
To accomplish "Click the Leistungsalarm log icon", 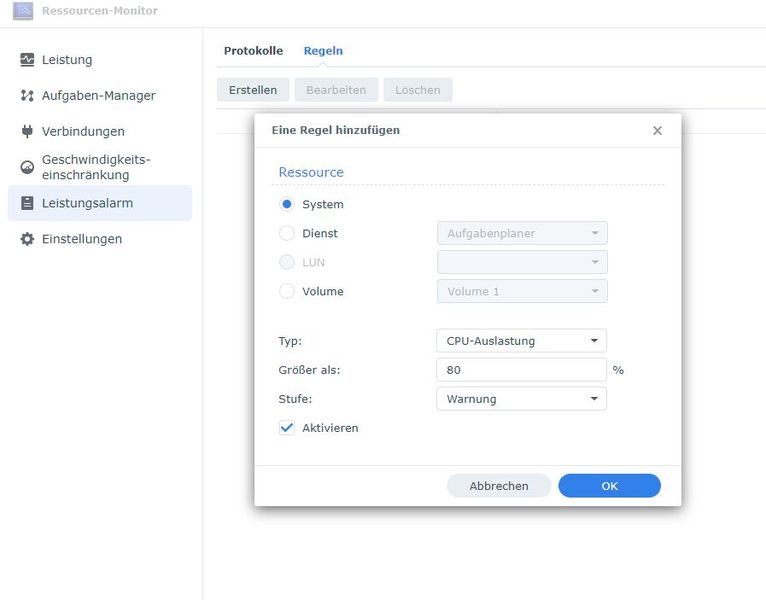I will pos(27,203).
